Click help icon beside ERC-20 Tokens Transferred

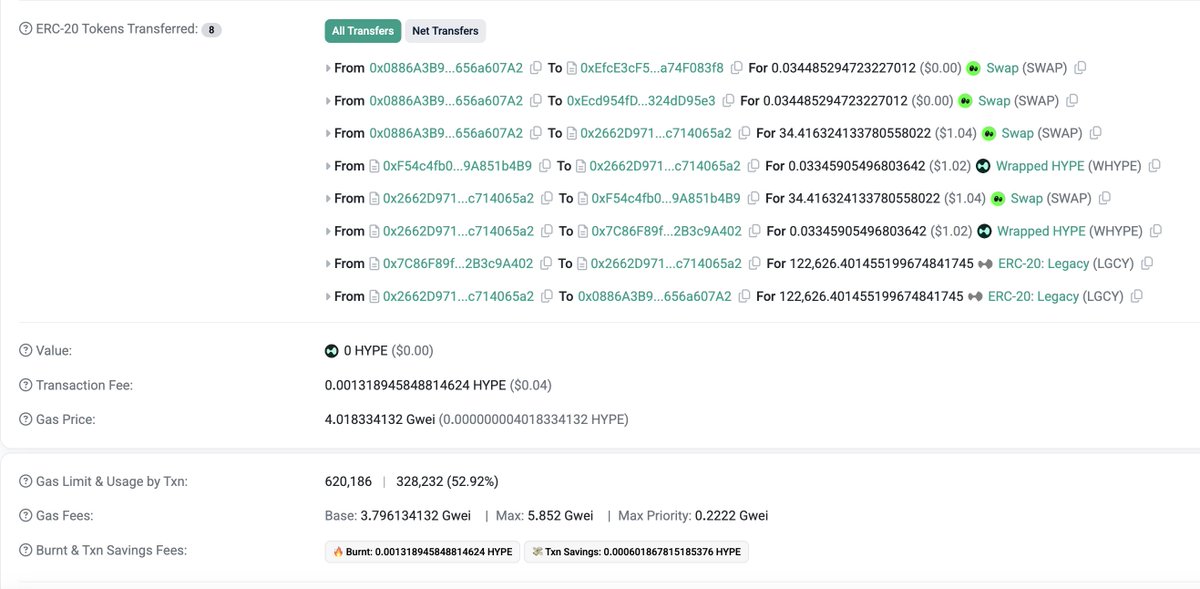(x=26, y=30)
